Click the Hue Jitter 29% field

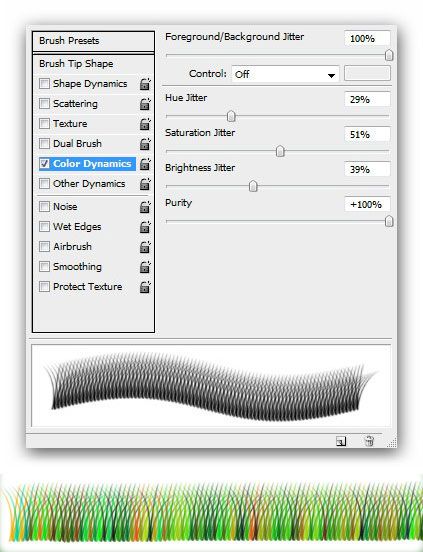pyautogui.click(x=367, y=99)
